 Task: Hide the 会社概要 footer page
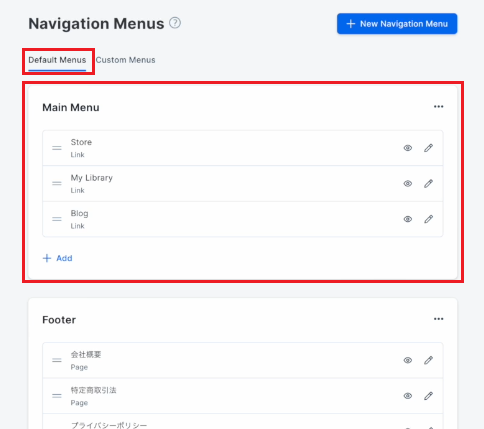click(x=408, y=360)
